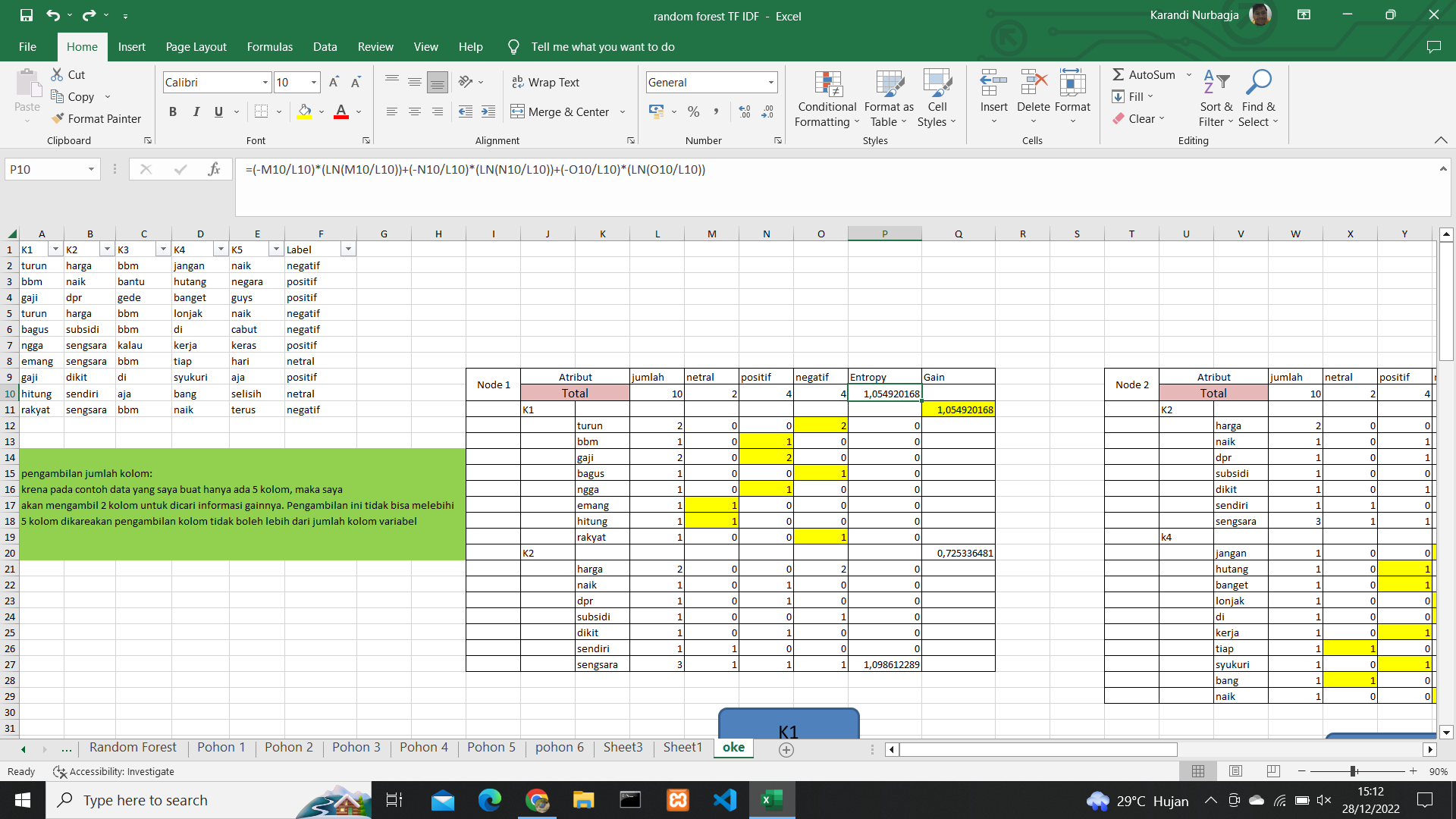
Task: Click the Insert Function fx icon
Action: point(214,169)
